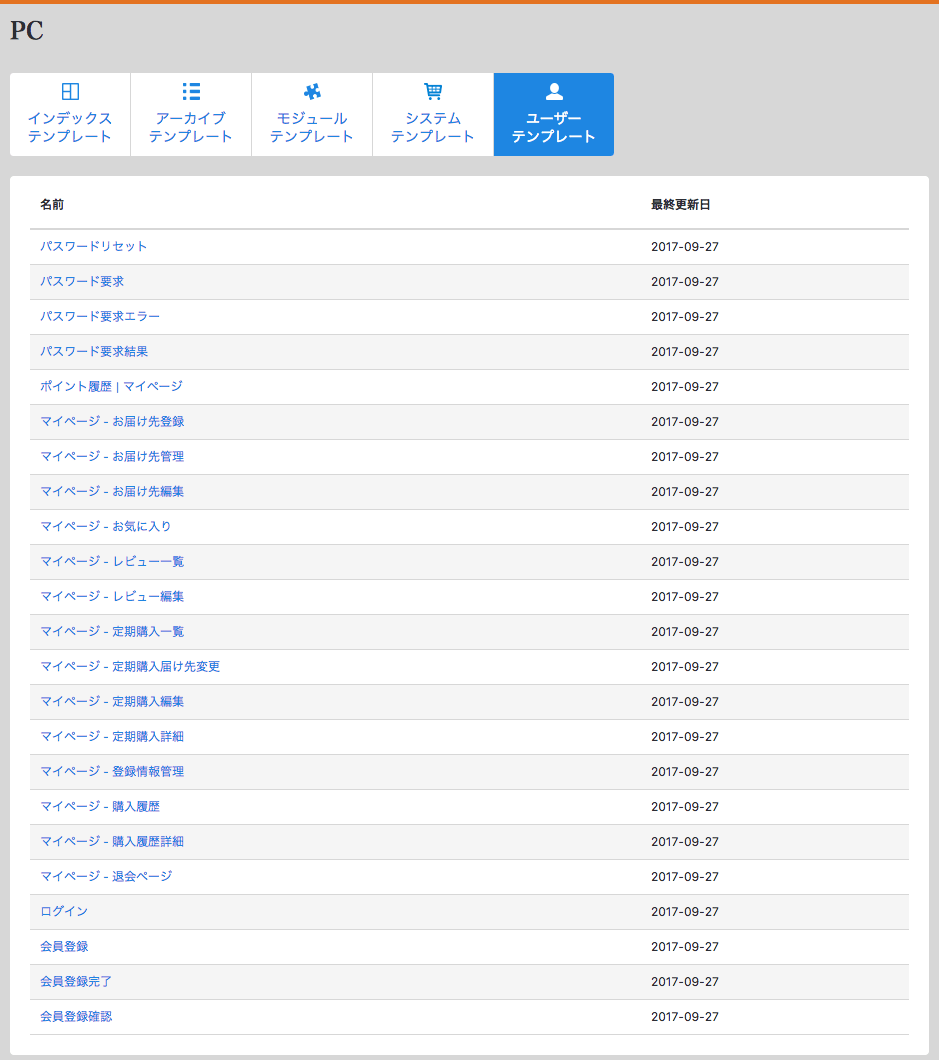Click the Index Template grid icon
The width and height of the screenshot is (939, 1060).
tap(70, 92)
